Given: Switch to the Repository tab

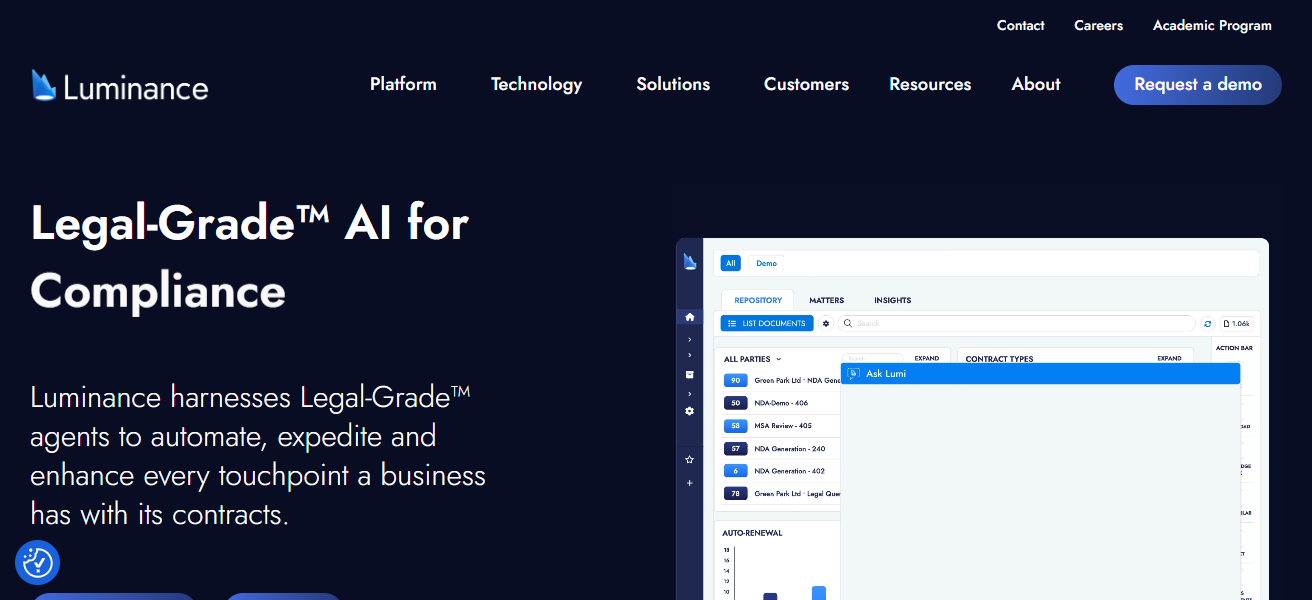Looking at the screenshot, I should 758,300.
